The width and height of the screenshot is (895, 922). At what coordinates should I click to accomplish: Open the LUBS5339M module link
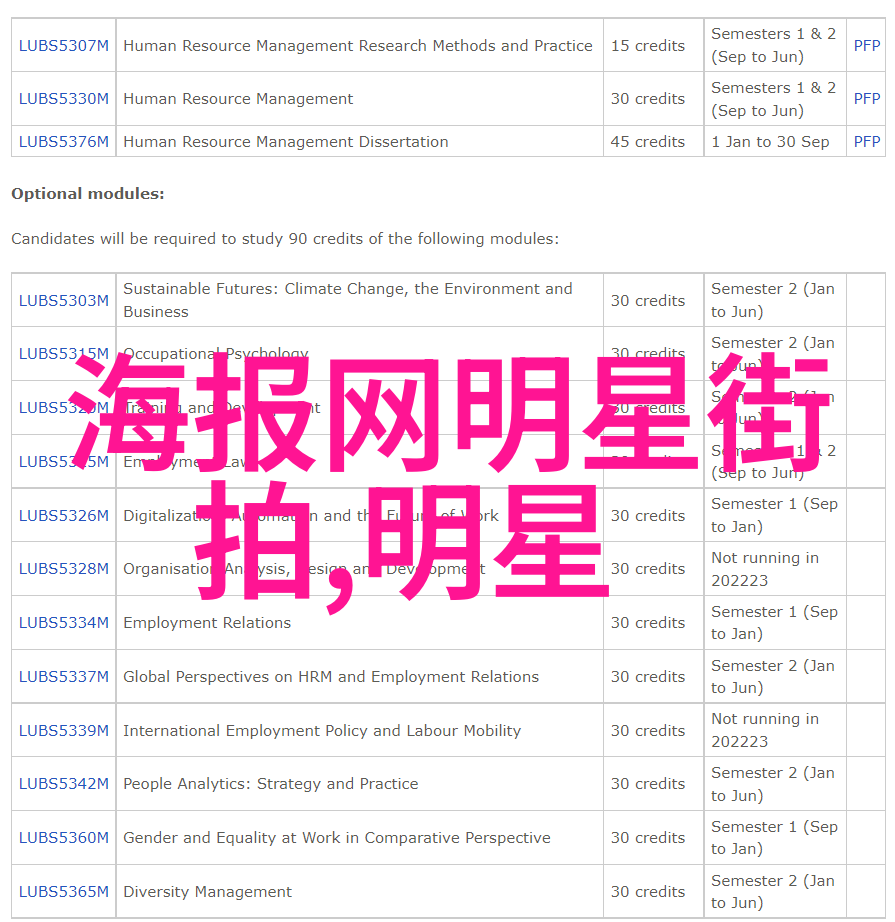pos(64,730)
